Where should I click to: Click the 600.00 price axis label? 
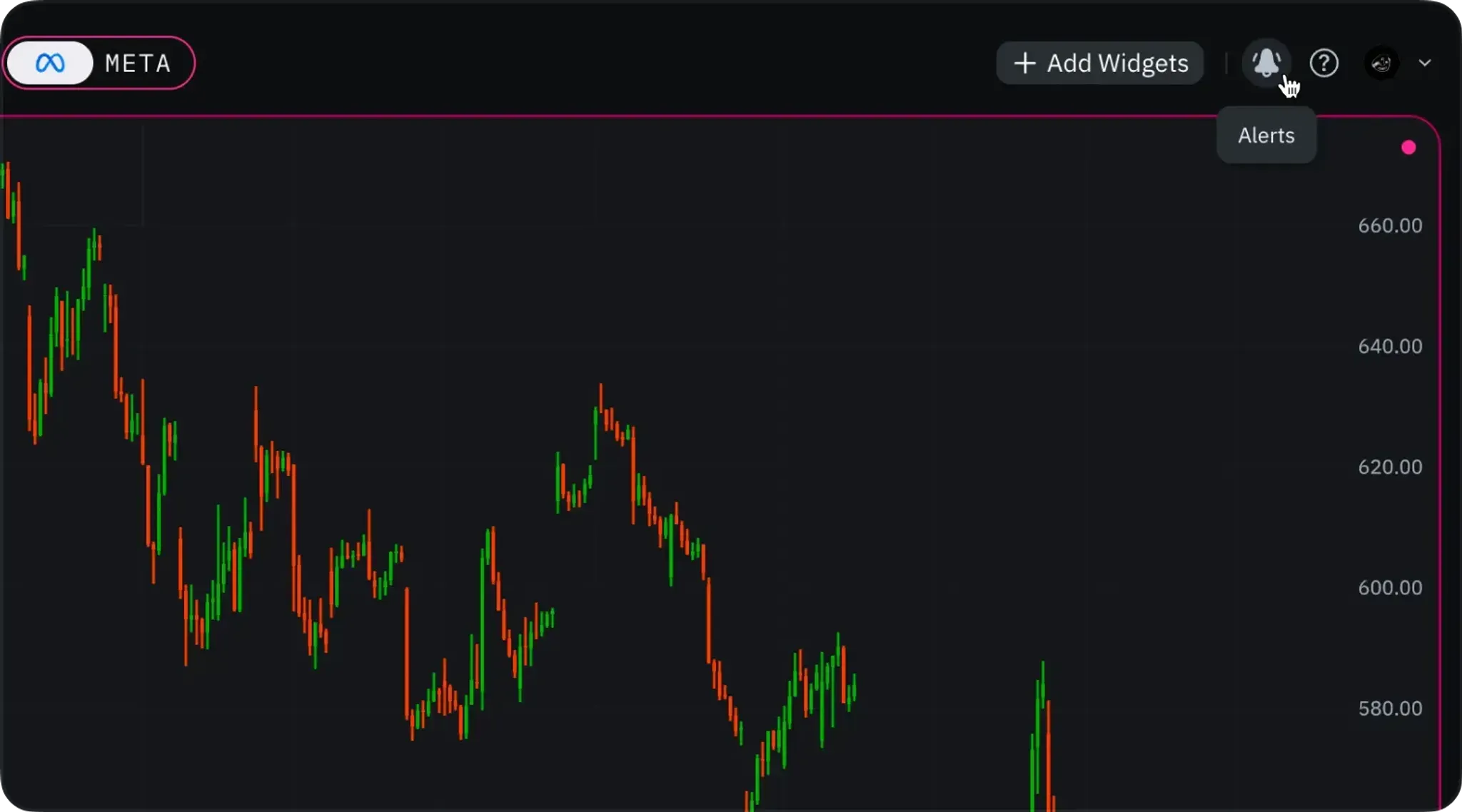tap(1389, 587)
